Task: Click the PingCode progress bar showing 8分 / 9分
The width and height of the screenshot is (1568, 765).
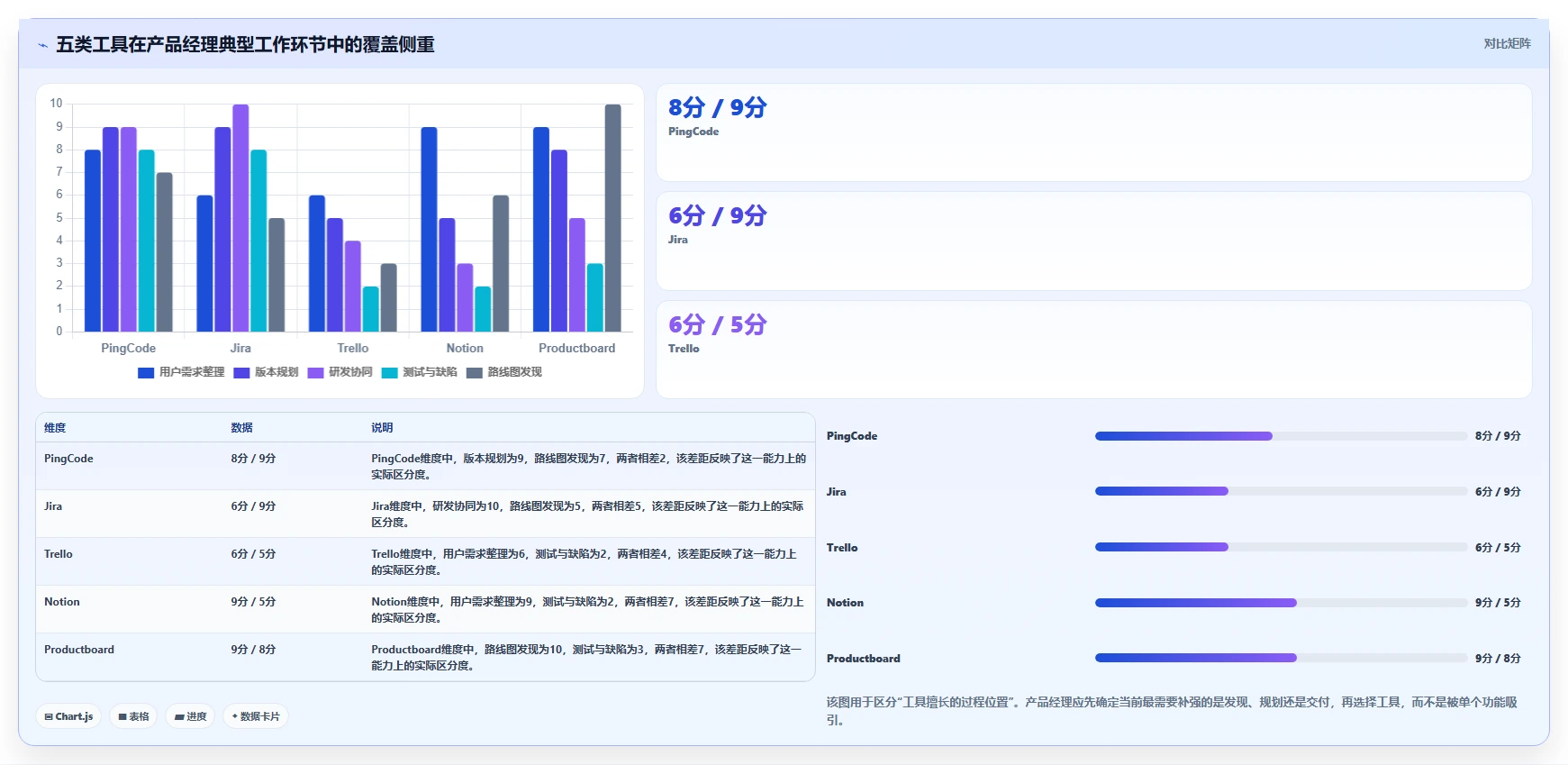Action: [x=1281, y=436]
